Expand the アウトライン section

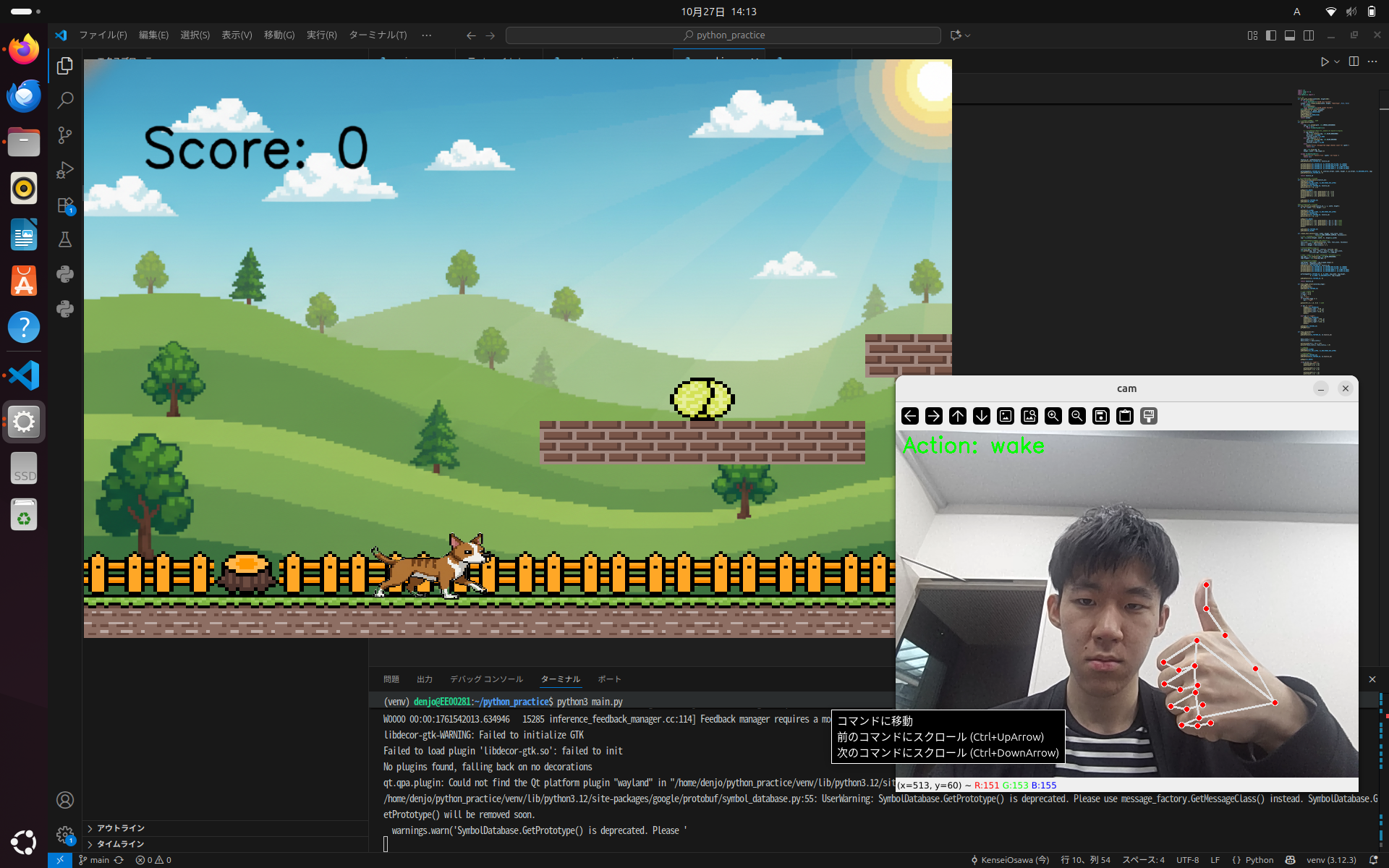[120, 828]
